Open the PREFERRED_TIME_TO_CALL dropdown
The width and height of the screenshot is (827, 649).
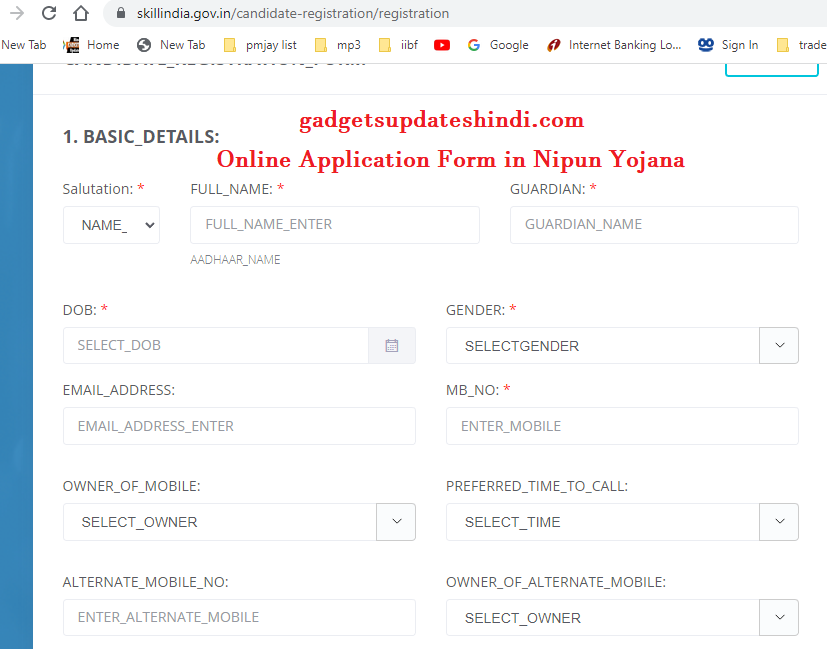pos(778,521)
